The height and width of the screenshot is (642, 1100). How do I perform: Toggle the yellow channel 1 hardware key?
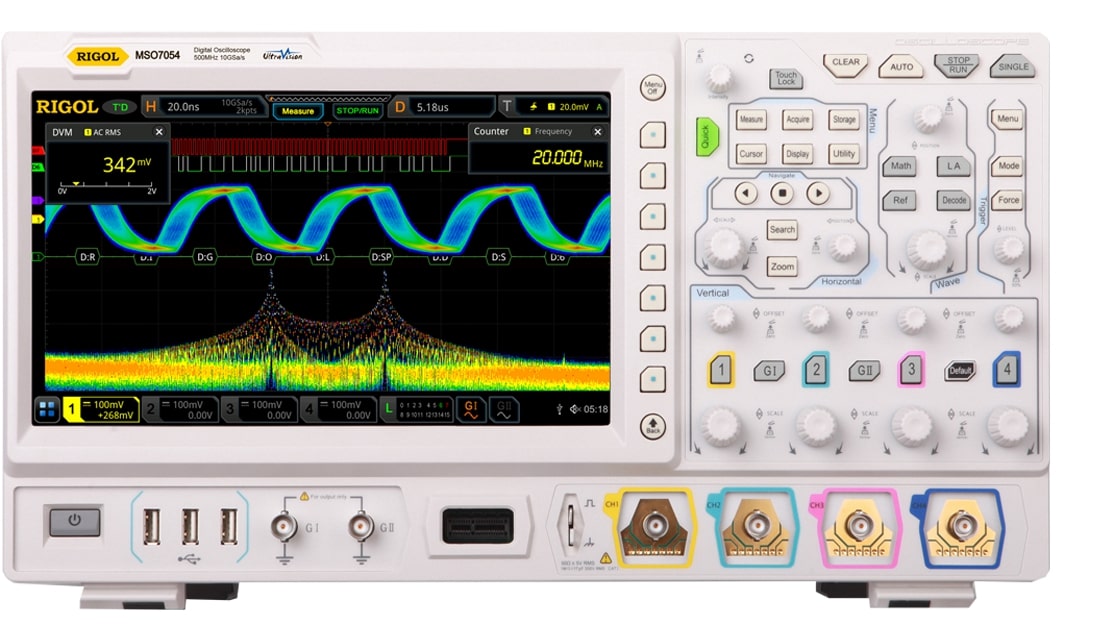coord(720,370)
